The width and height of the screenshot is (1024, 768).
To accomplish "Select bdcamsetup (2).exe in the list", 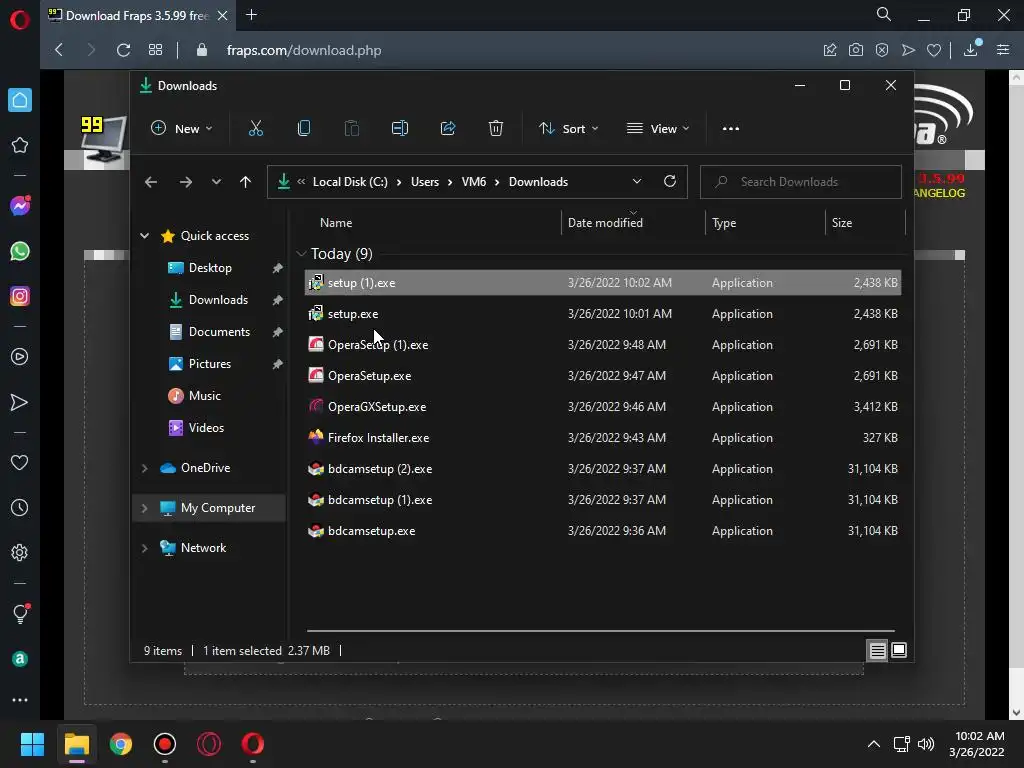I will 602,469.
